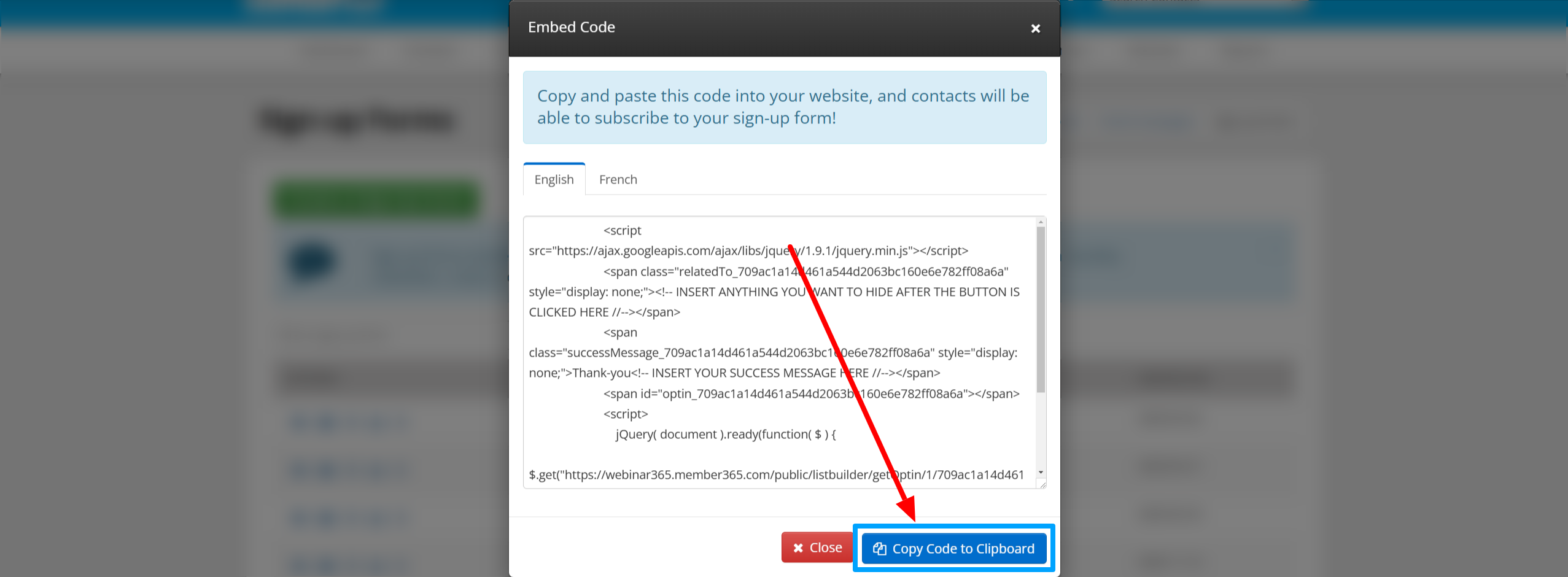Switch to the English tab
Screen dimensions: 1568x577
click(554, 179)
